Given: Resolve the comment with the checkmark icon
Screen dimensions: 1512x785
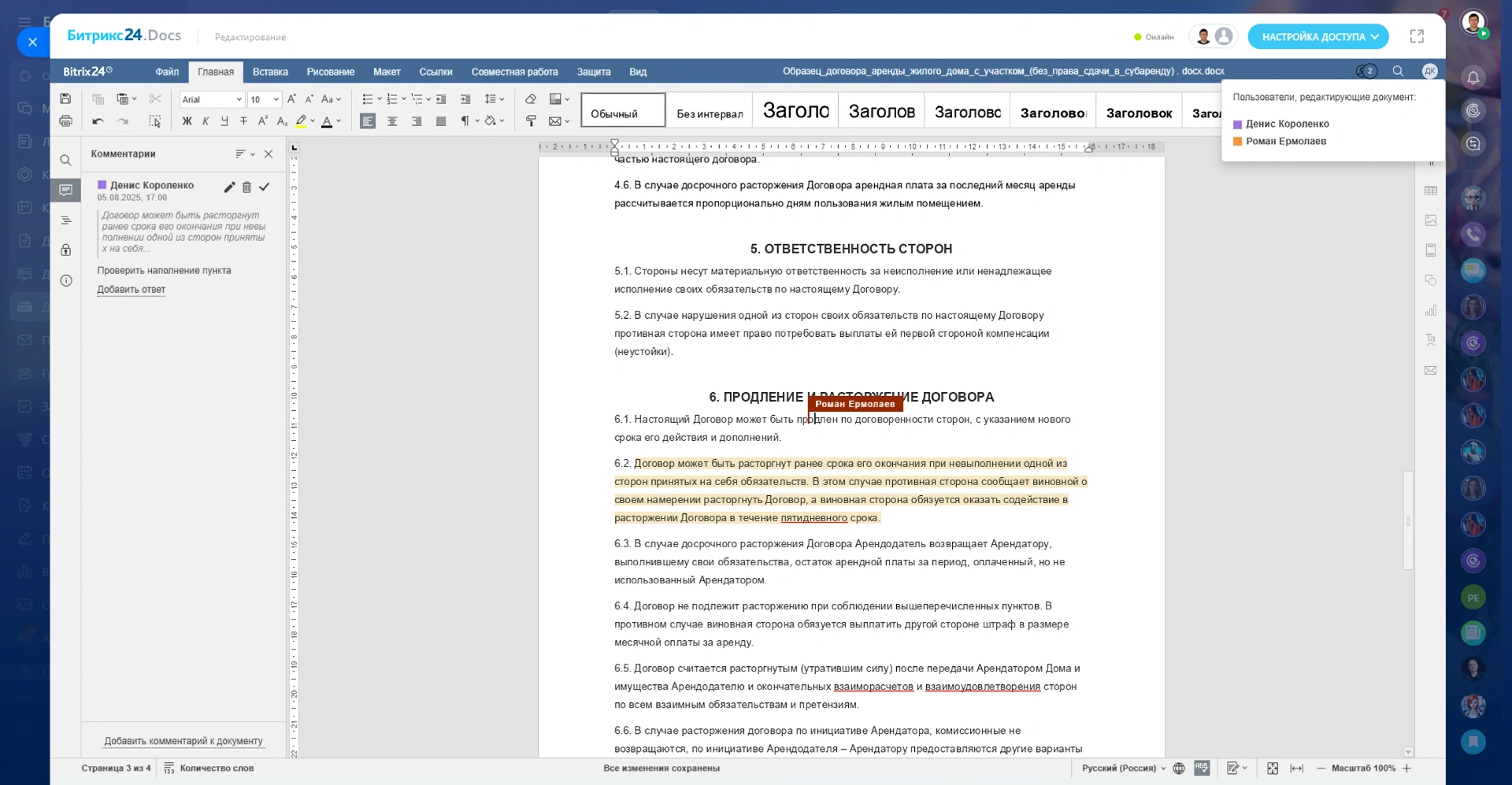Looking at the screenshot, I should (265, 187).
